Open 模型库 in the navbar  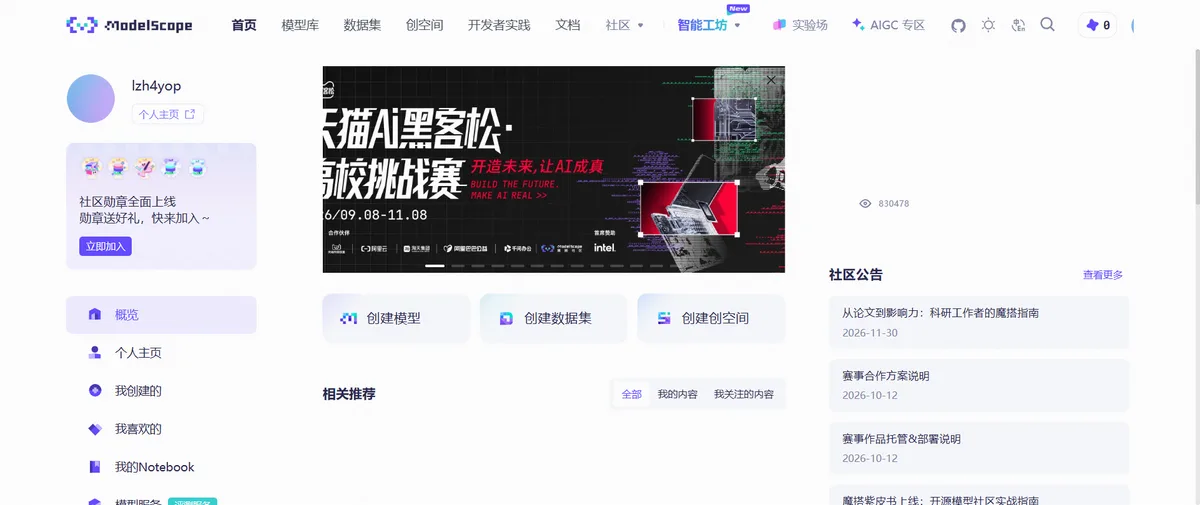[300, 25]
